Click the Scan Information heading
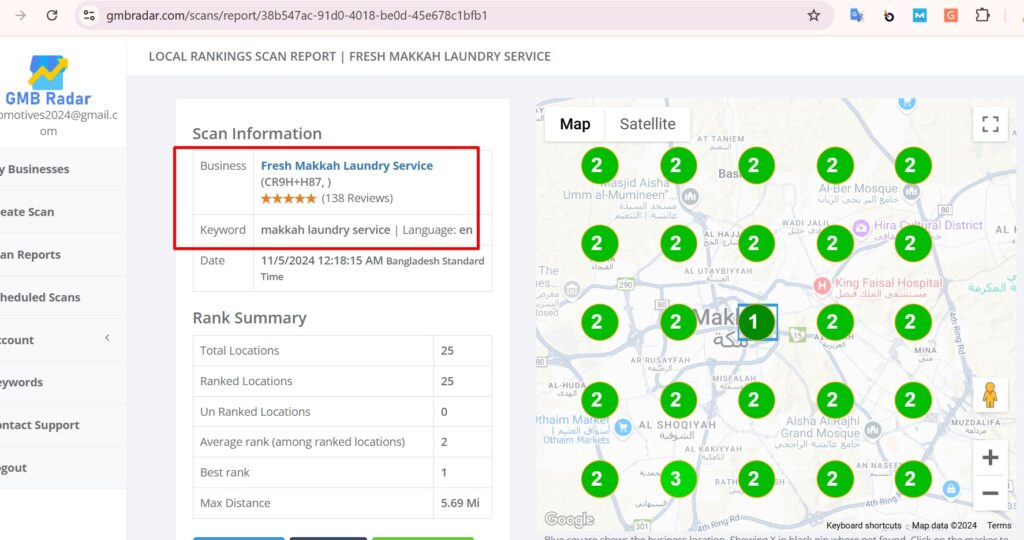Viewport: 1024px width, 540px height. tap(257, 134)
